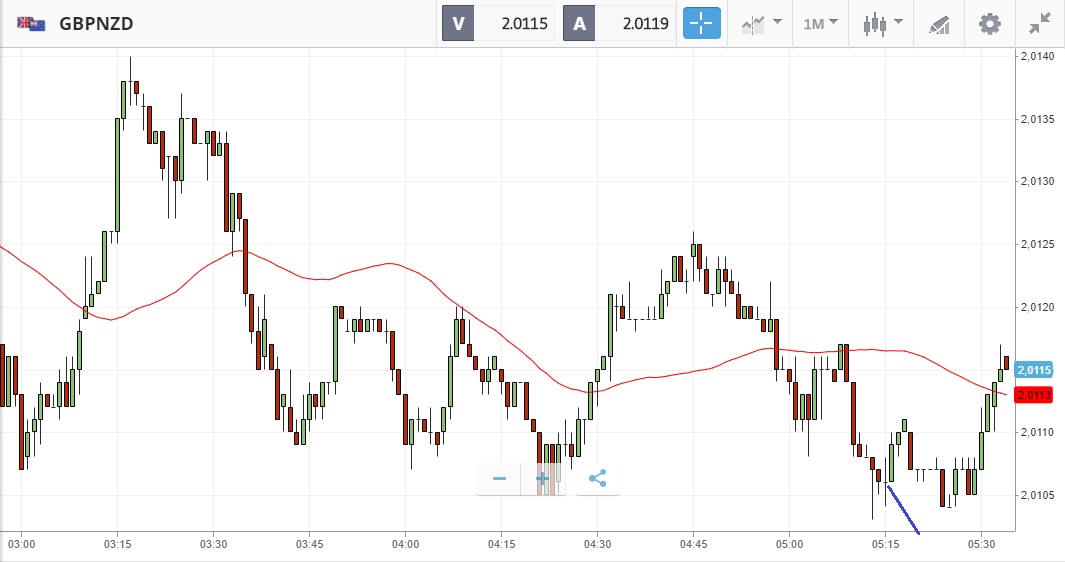Toggle the crosshair cursor tool
The height and width of the screenshot is (562, 1065).
click(x=702, y=23)
